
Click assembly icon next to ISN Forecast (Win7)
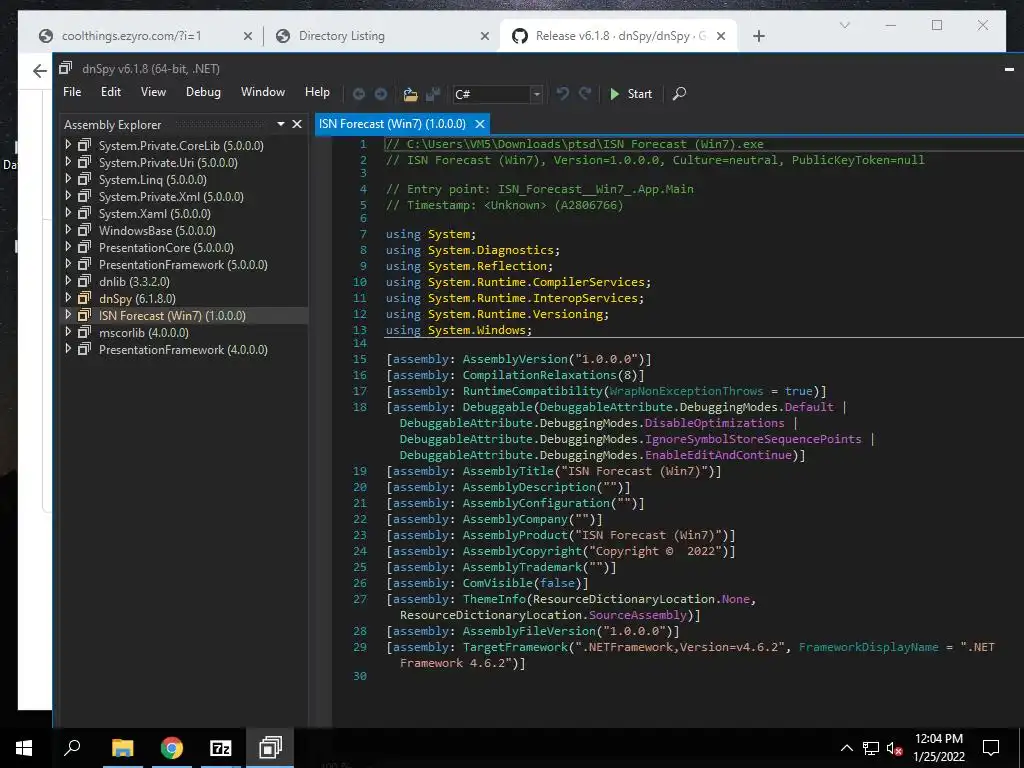click(x=84, y=315)
